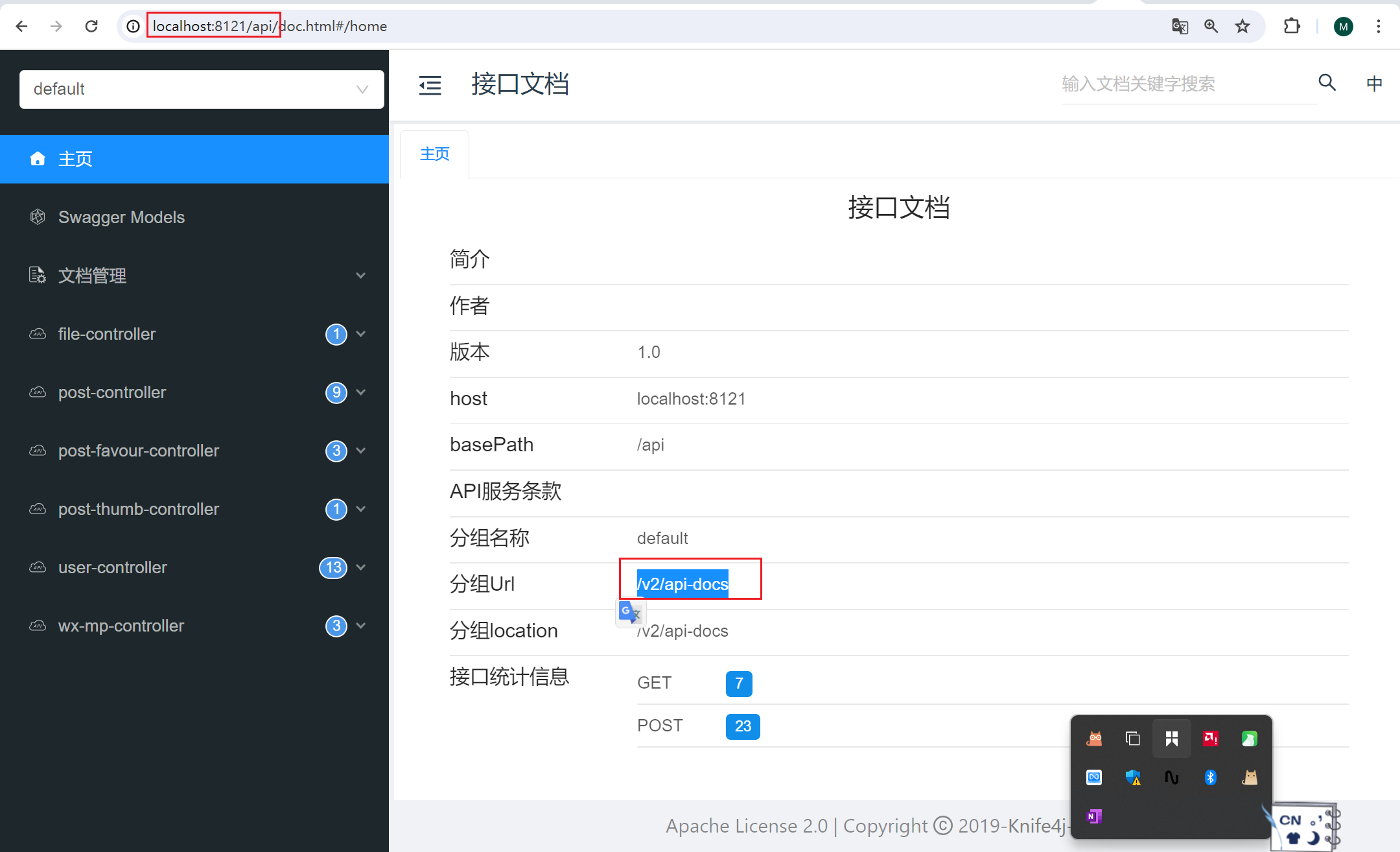The height and width of the screenshot is (852, 1400).
Task: Open Swagger Models menu item
Action: pyautogui.click(x=121, y=217)
